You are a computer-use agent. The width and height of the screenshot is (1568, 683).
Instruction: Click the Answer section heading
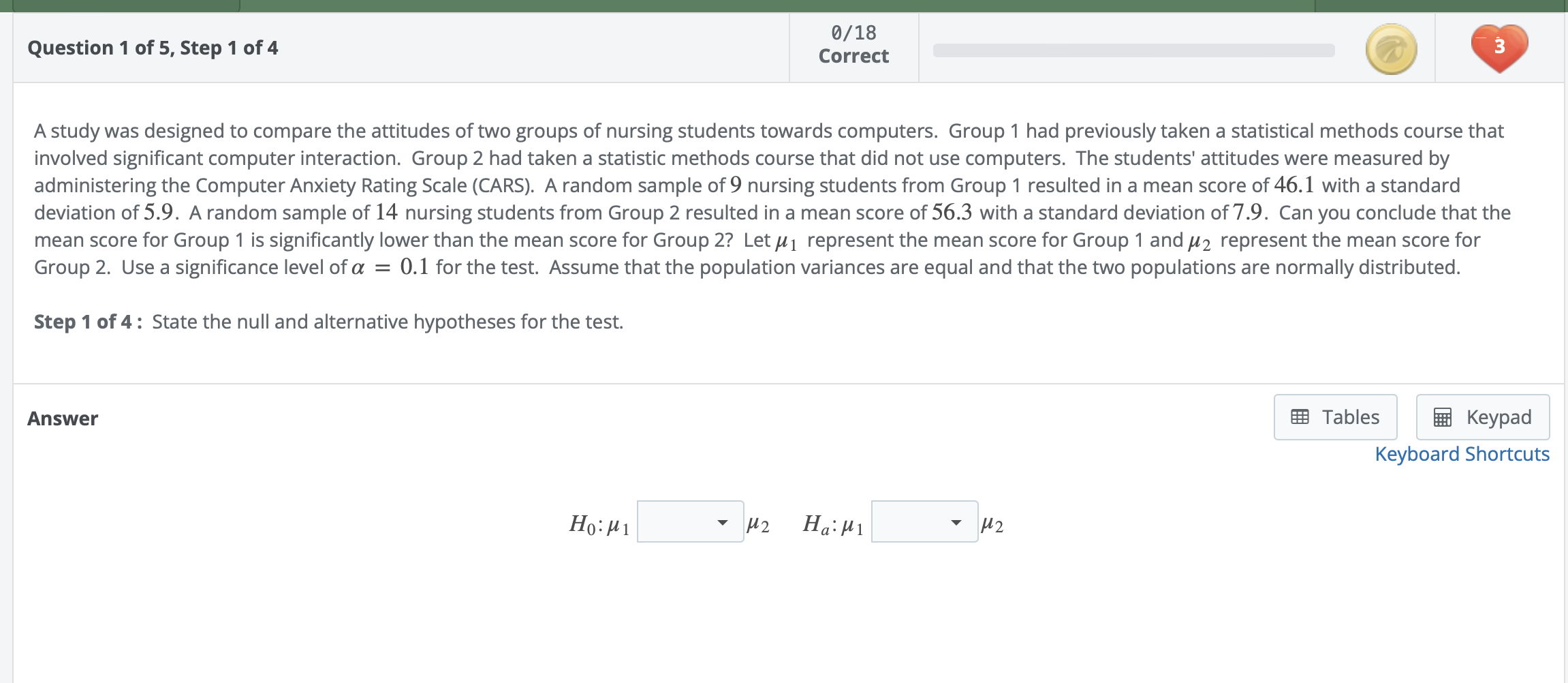pyautogui.click(x=63, y=419)
